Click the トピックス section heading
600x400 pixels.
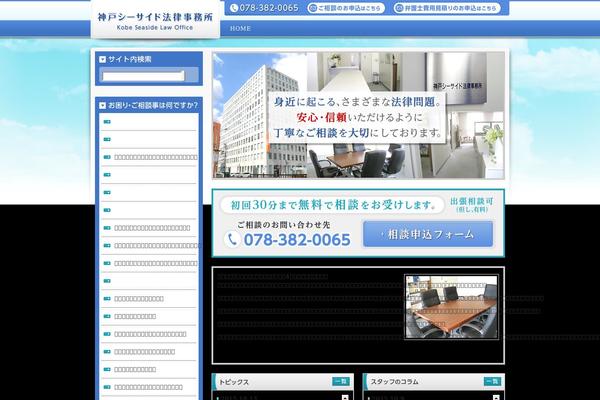[234, 382]
